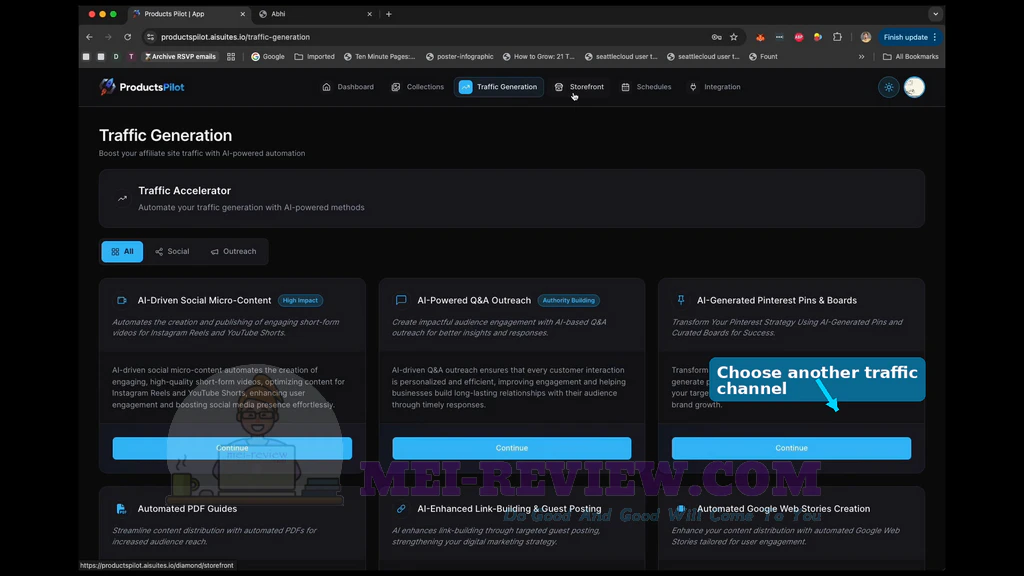Viewport: 1024px width, 576px height.
Task: Open the Storefront page
Action: 579,87
